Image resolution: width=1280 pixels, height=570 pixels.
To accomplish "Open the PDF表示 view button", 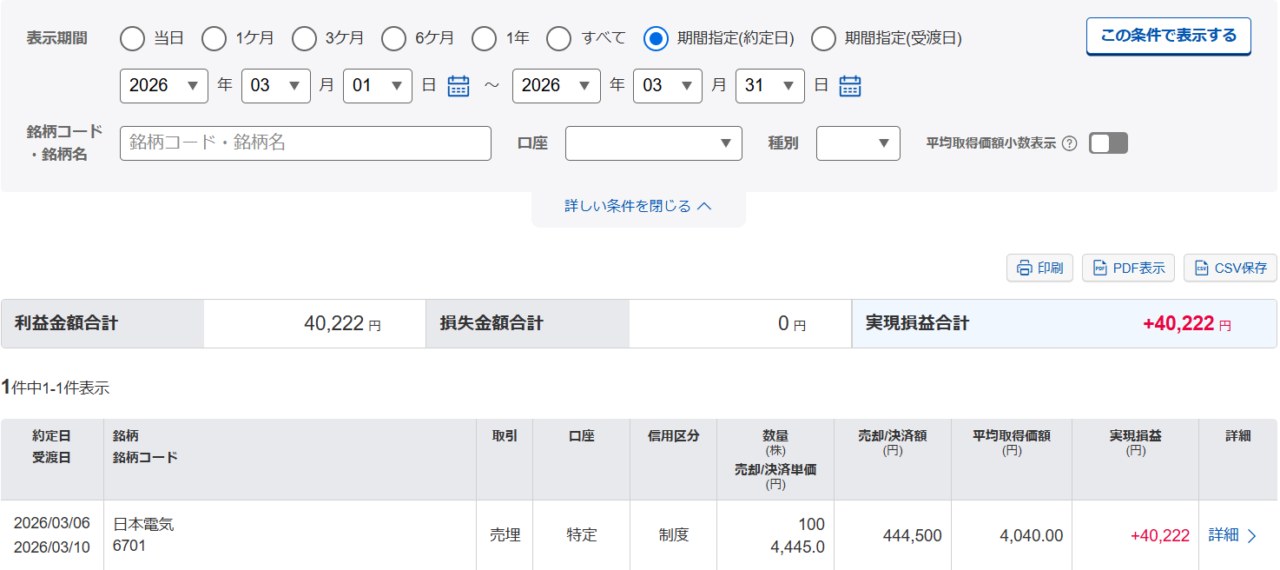I will click(x=1128, y=268).
